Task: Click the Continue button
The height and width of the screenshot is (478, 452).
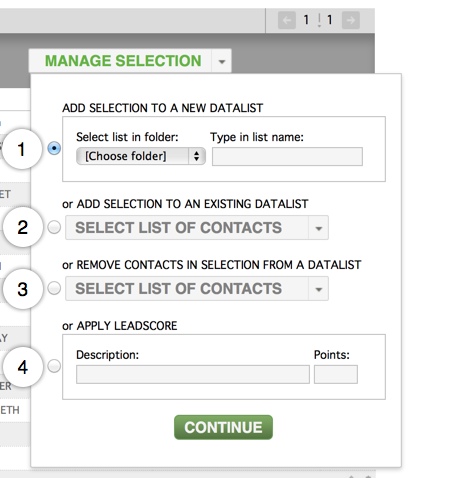Action: 223,427
